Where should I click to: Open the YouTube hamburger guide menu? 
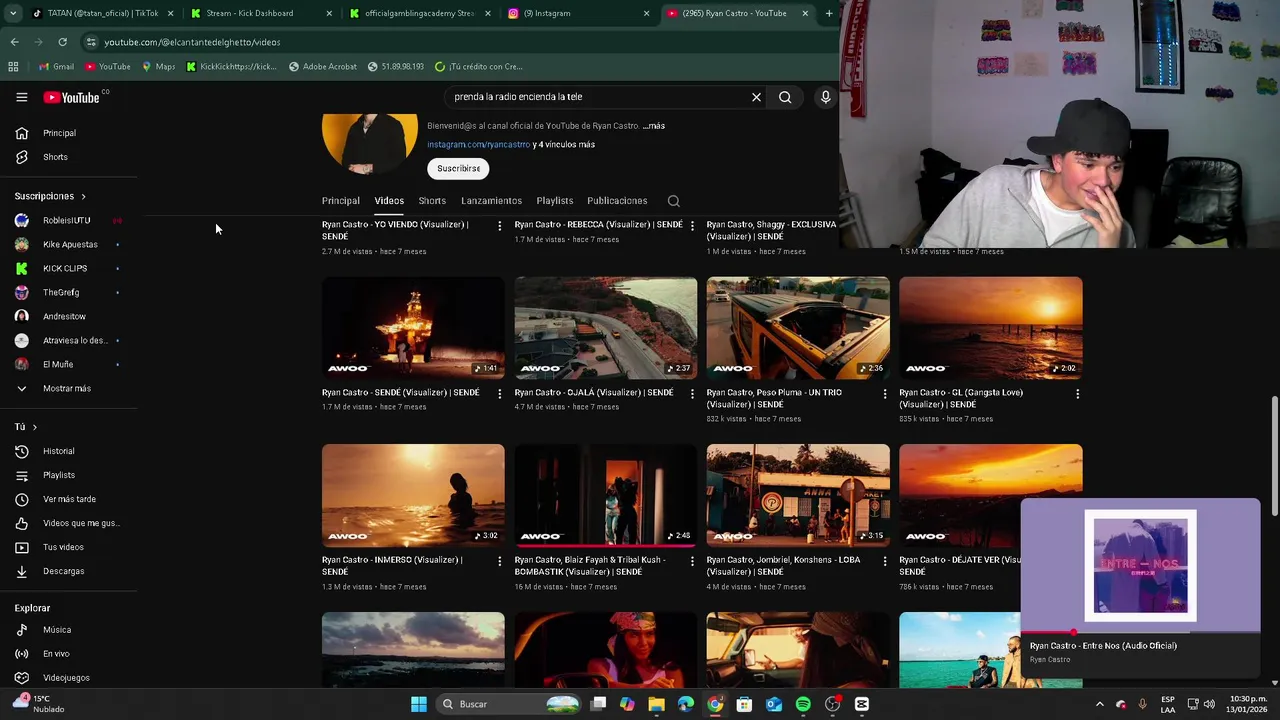[x=21, y=97]
